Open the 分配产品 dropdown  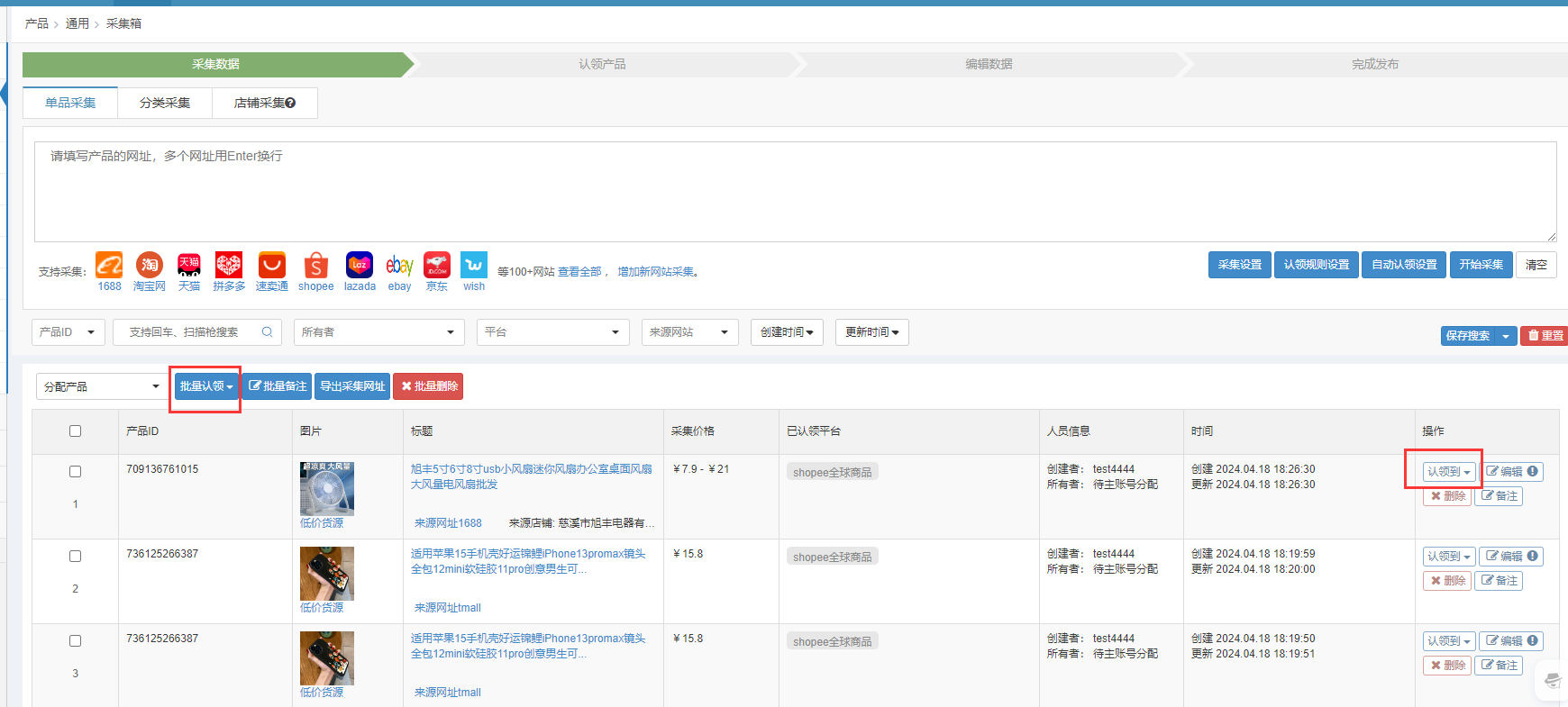pos(101,386)
